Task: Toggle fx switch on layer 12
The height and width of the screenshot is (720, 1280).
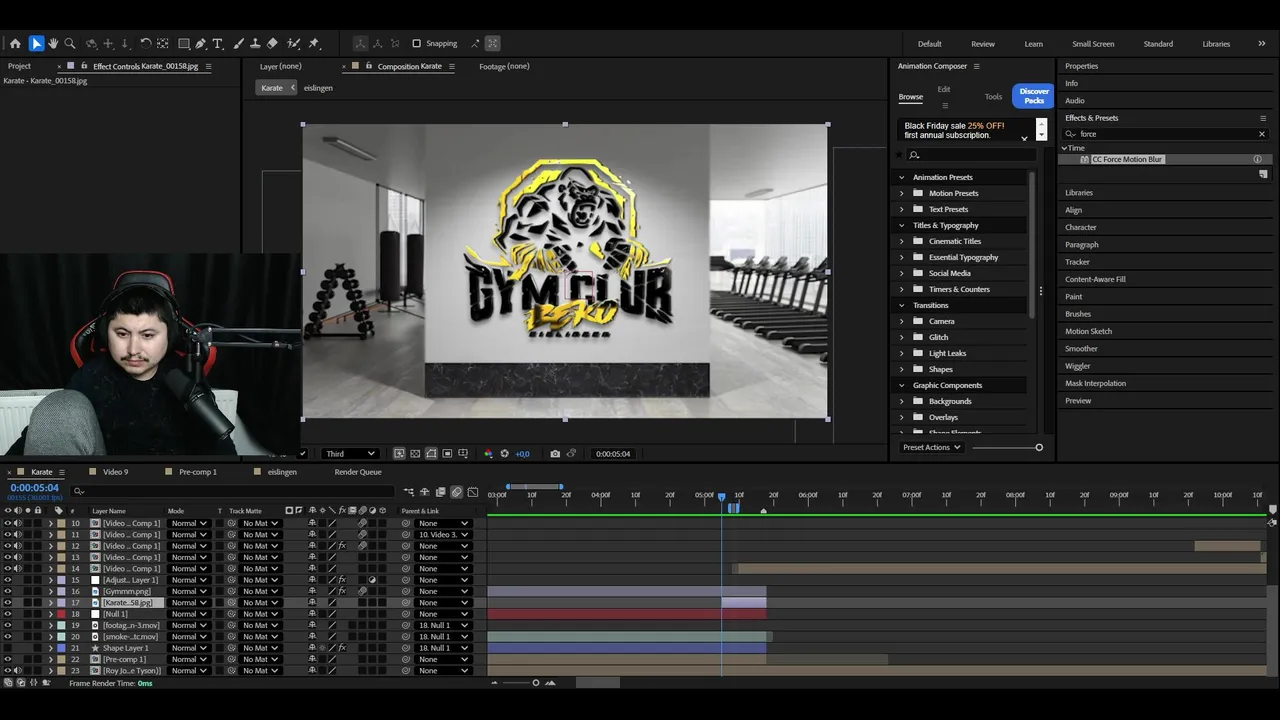Action: (x=342, y=546)
